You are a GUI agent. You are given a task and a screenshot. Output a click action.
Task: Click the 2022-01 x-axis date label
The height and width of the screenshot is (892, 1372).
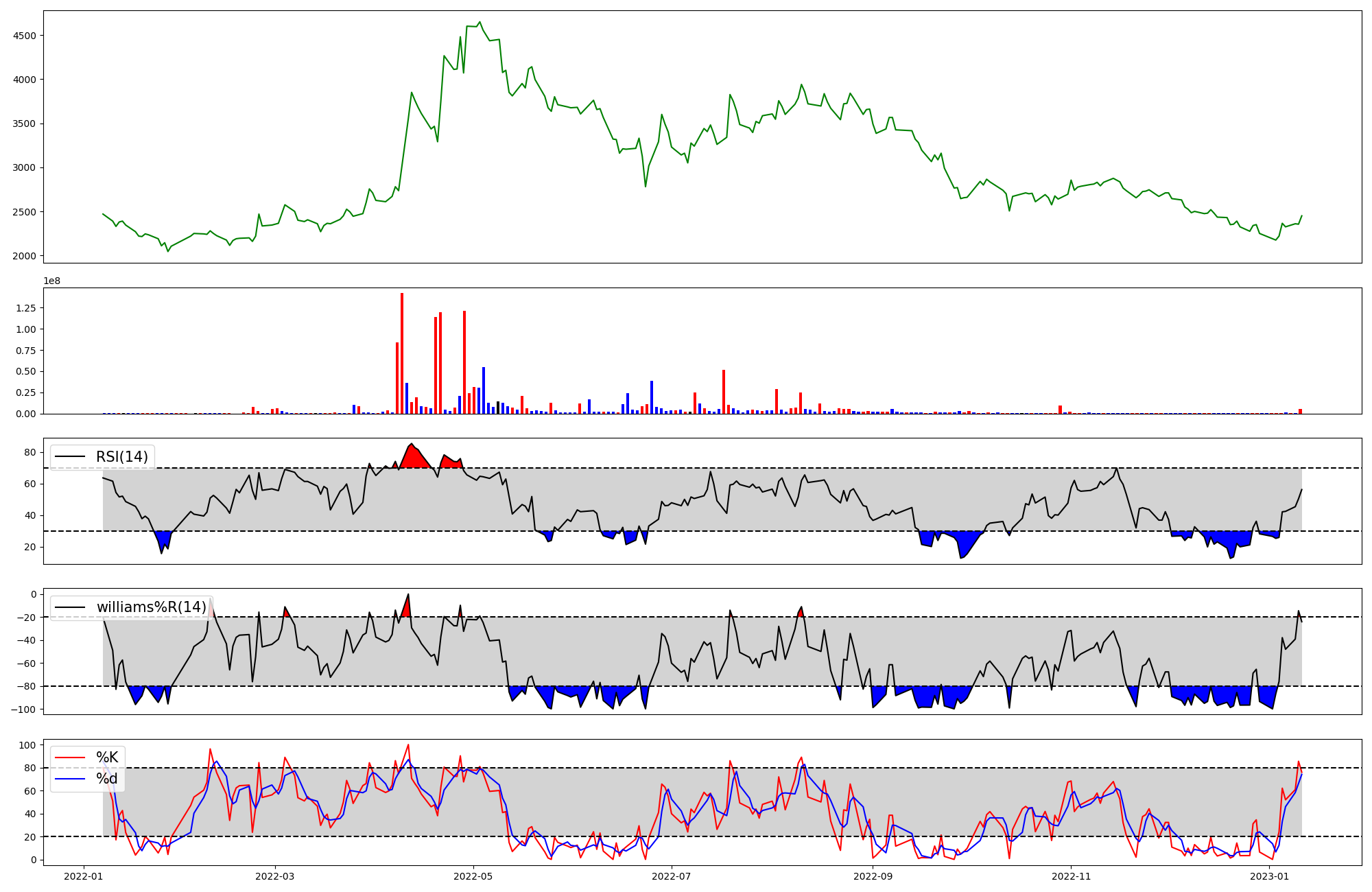(84, 876)
